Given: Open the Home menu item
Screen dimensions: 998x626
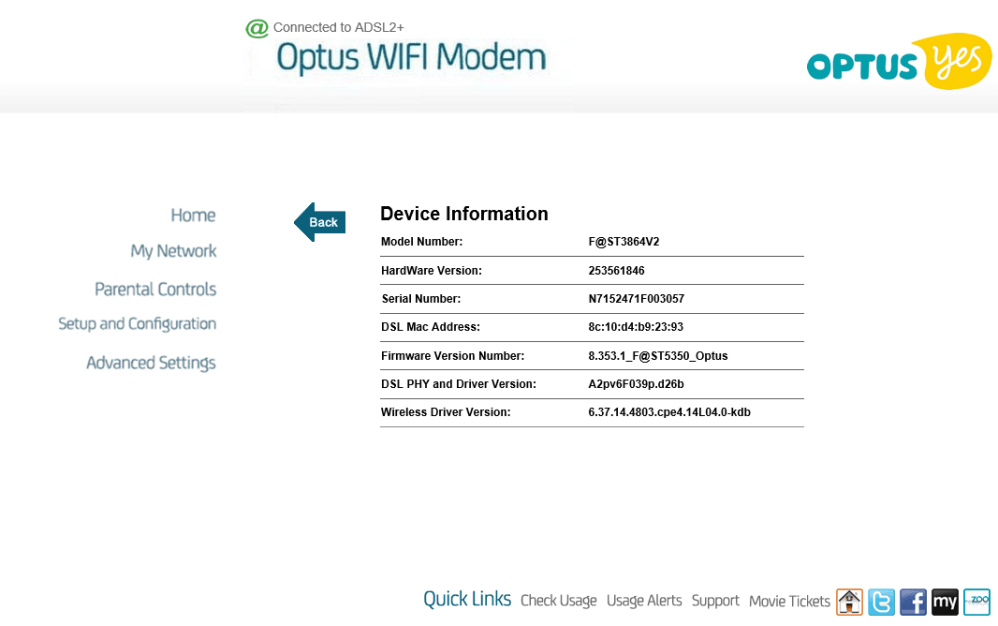Looking at the screenshot, I should [x=193, y=215].
